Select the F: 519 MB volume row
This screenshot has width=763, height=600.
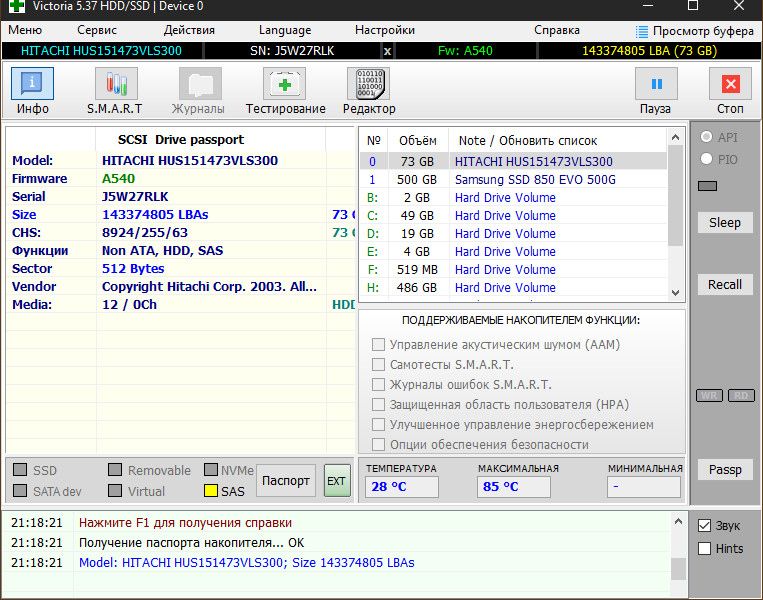click(x=513, y=269)
